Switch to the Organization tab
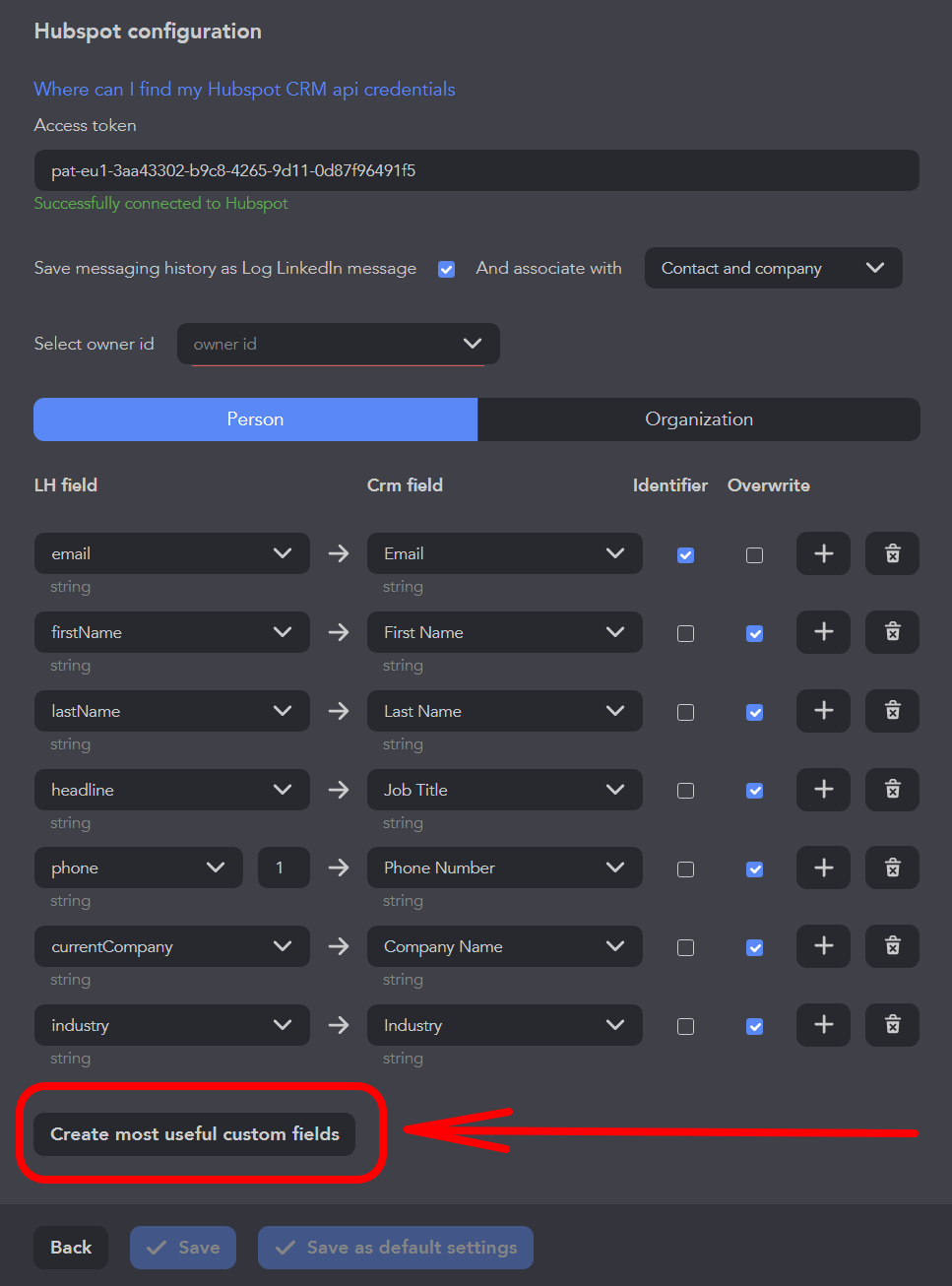 699,419
